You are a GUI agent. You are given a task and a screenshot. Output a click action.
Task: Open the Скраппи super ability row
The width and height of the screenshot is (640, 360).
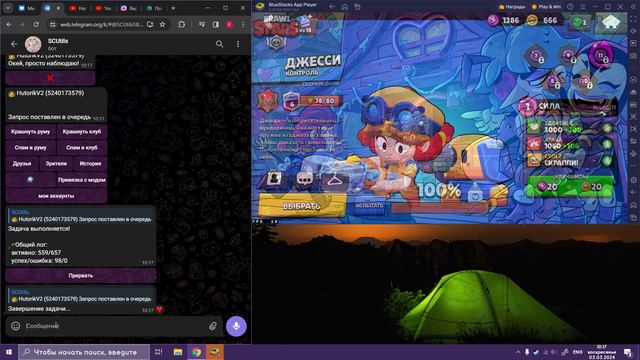coord(570,160)
